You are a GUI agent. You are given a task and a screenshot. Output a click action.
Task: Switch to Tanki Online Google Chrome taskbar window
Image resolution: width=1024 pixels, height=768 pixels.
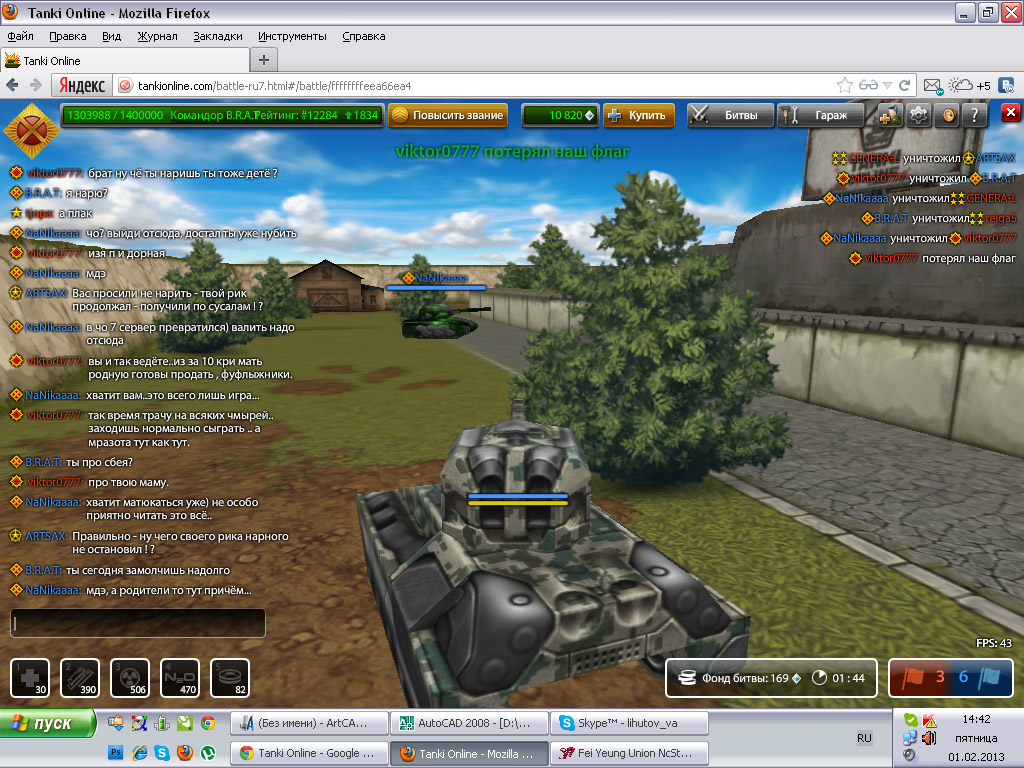308,753
